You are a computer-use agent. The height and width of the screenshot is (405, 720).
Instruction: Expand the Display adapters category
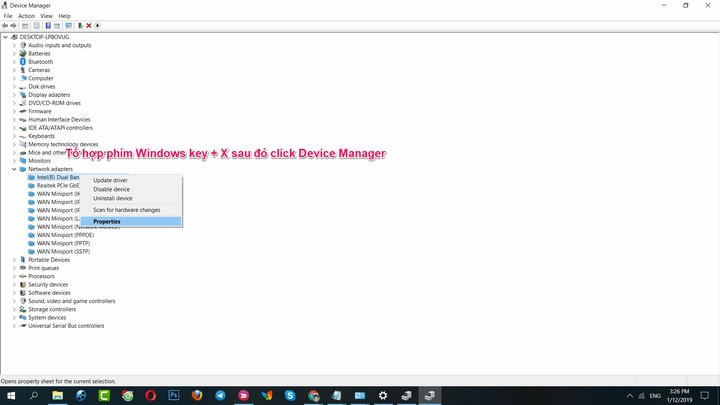click(14, 95)
